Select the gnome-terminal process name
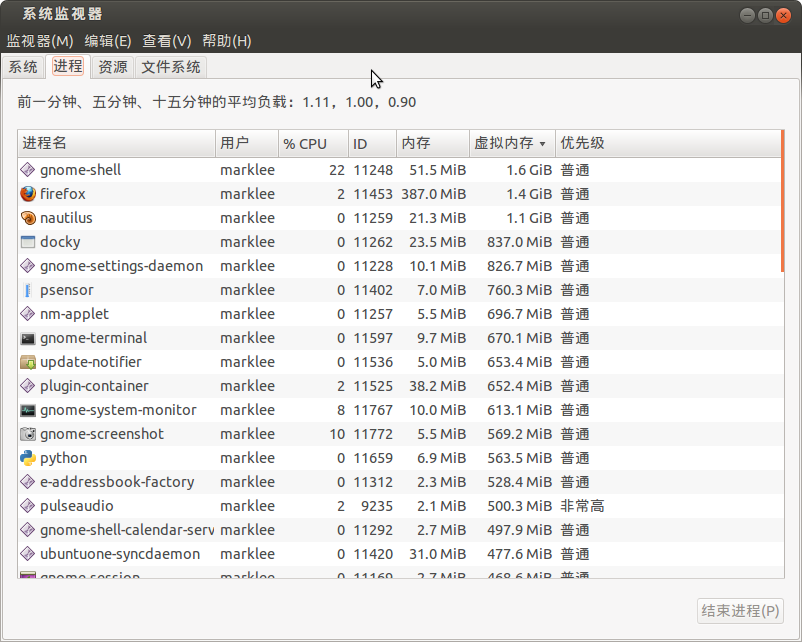The image size is (802, 642). [94, 338]
